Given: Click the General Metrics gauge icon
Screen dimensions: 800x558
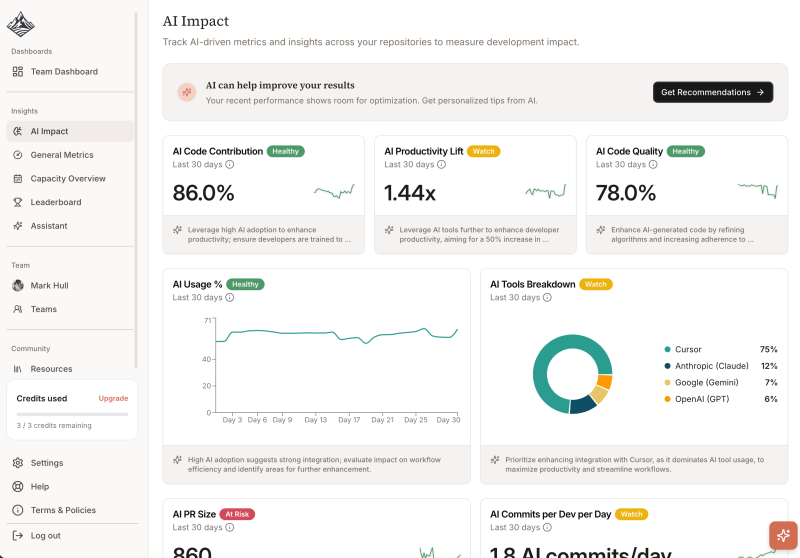Looking at the screenshot, I should [18, 155].
